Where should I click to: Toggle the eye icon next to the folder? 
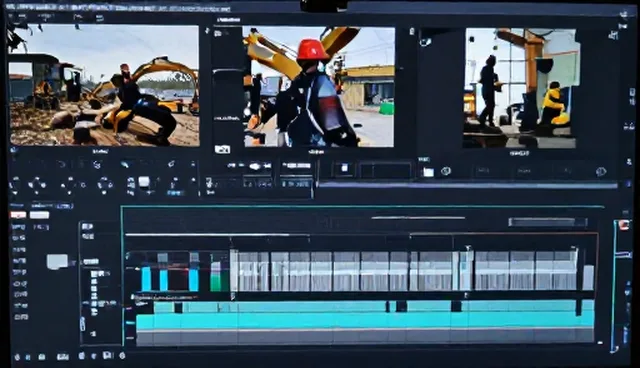click(446, 171)
